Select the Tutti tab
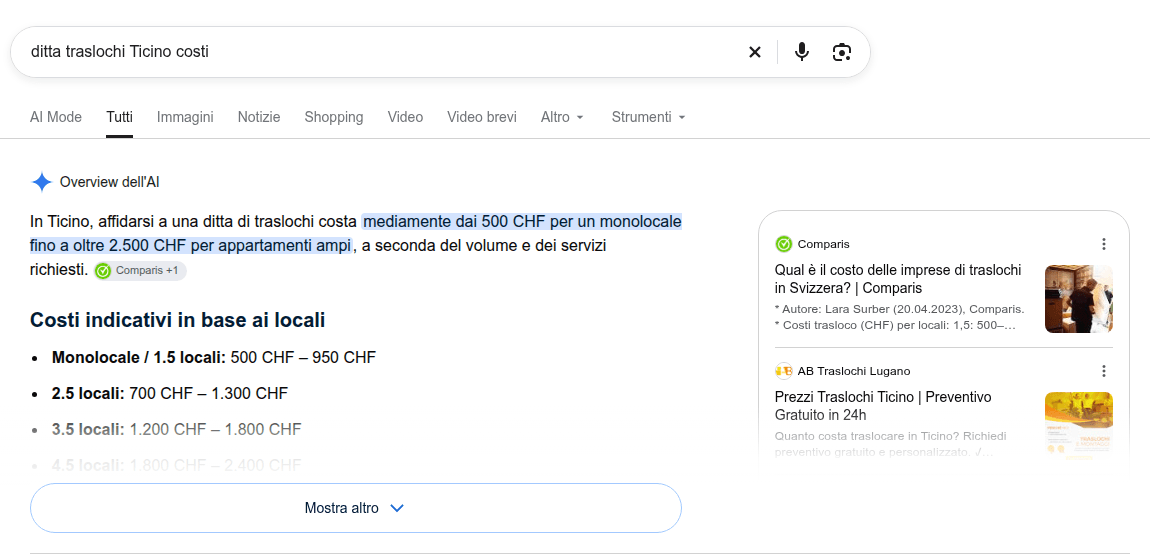 click(120, 117)
